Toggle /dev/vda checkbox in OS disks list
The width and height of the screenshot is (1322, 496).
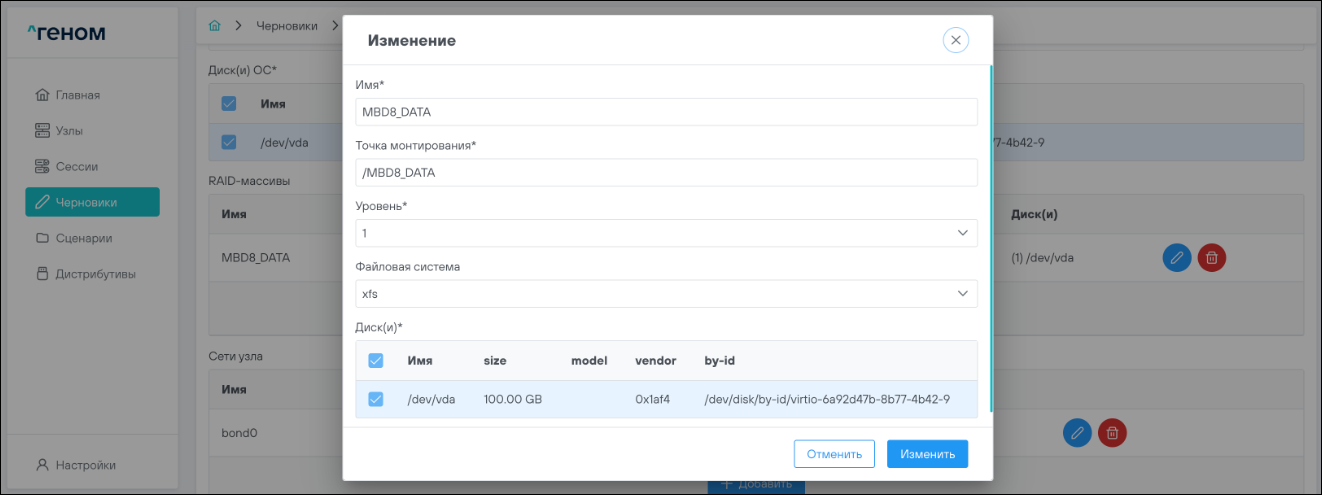229,142
